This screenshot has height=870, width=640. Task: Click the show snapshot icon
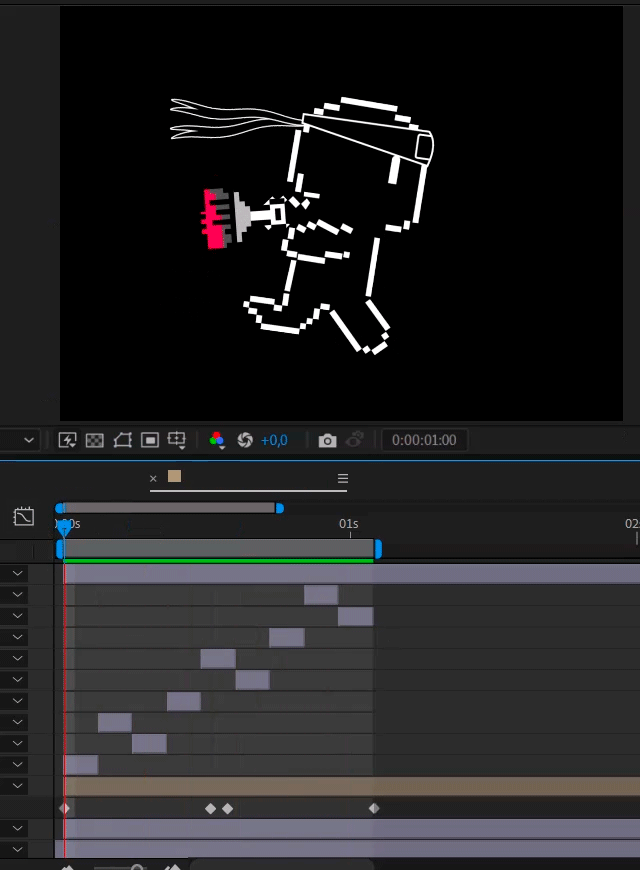(x=354, y=440)
